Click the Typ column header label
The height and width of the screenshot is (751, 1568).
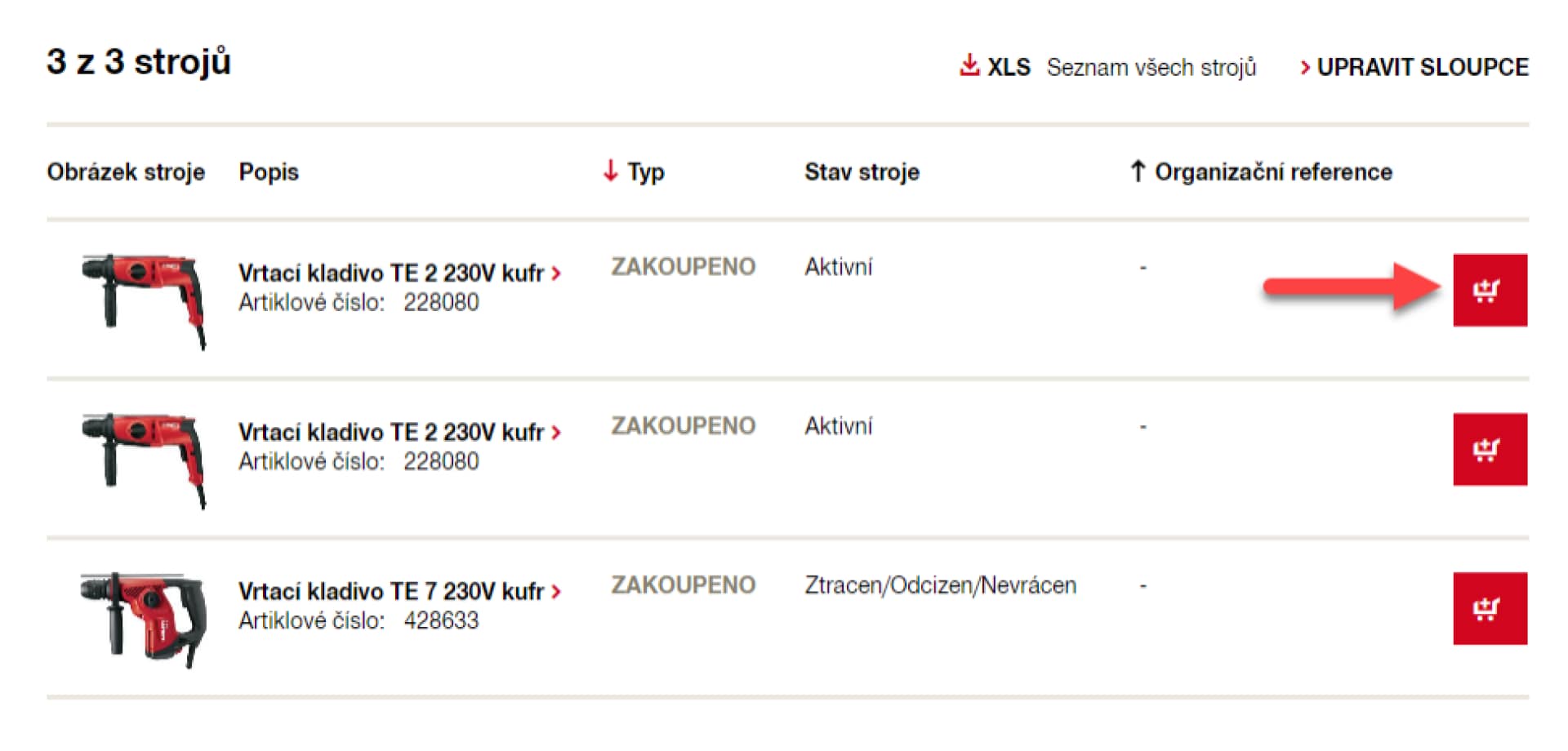pos(646,172)
